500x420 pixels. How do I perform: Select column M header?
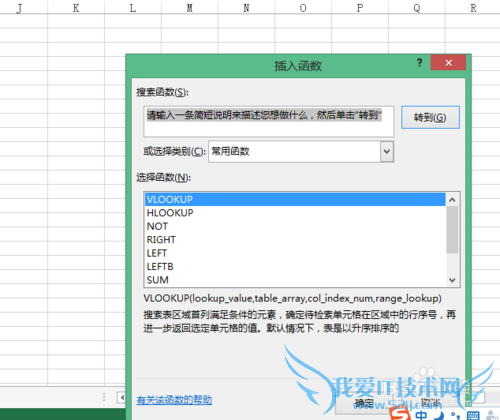click(x=190, y=7)
